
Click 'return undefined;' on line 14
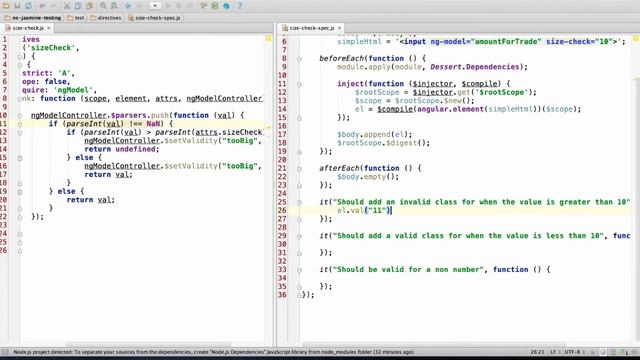122,149
